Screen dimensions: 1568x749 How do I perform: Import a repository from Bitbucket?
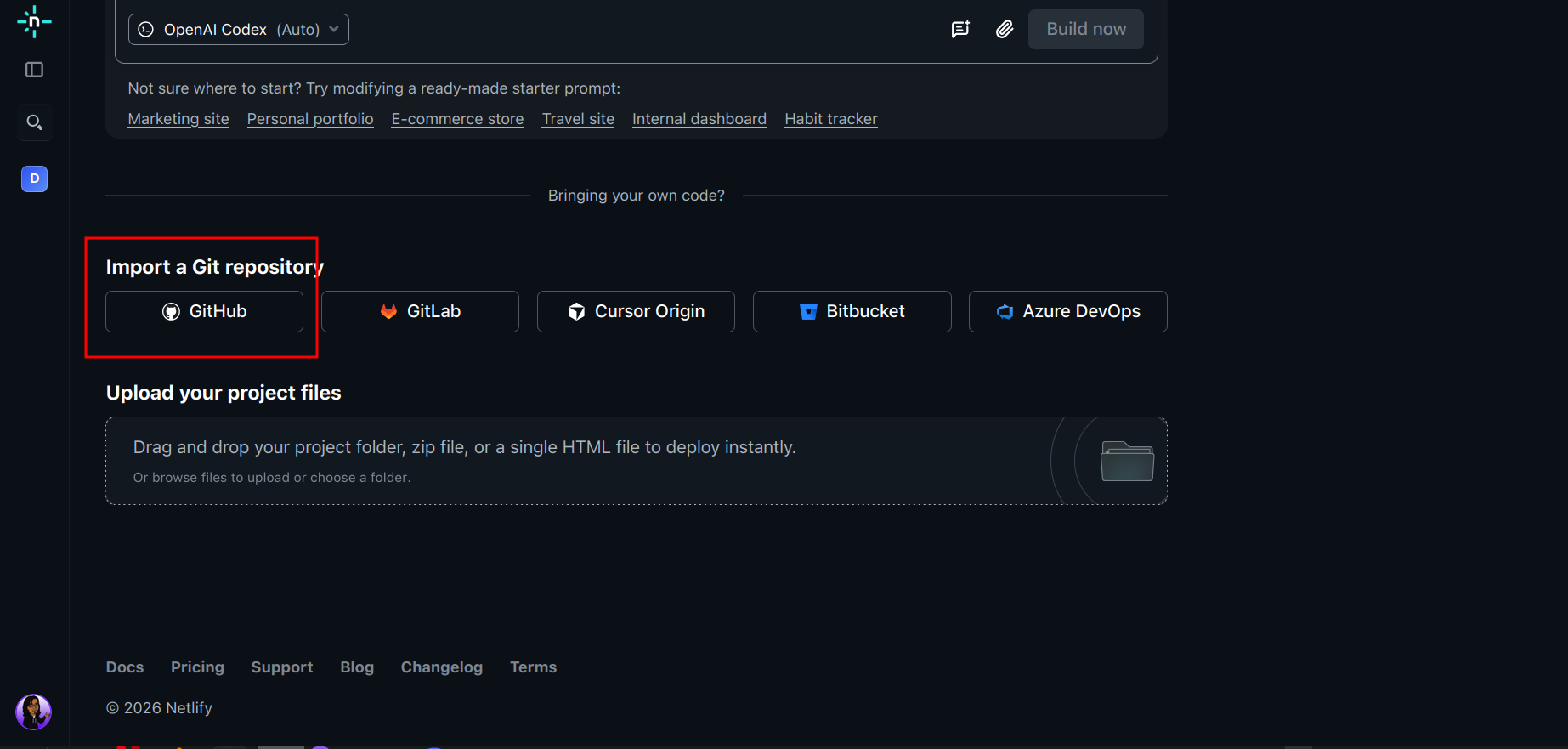852,311
